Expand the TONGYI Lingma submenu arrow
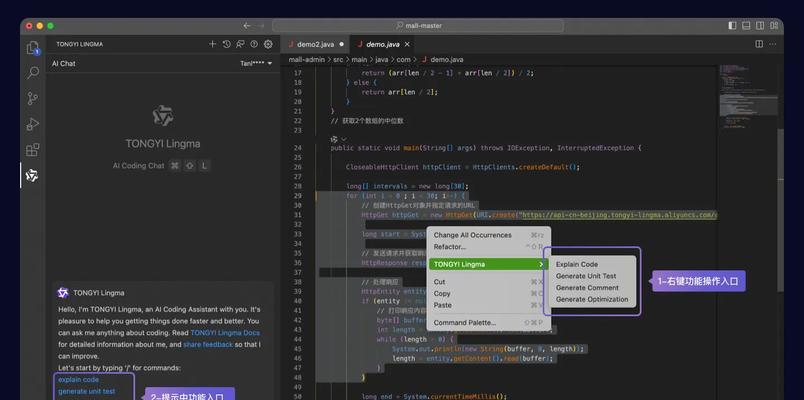The width and height of the screenshot is (804, 400). pos(541,265)
